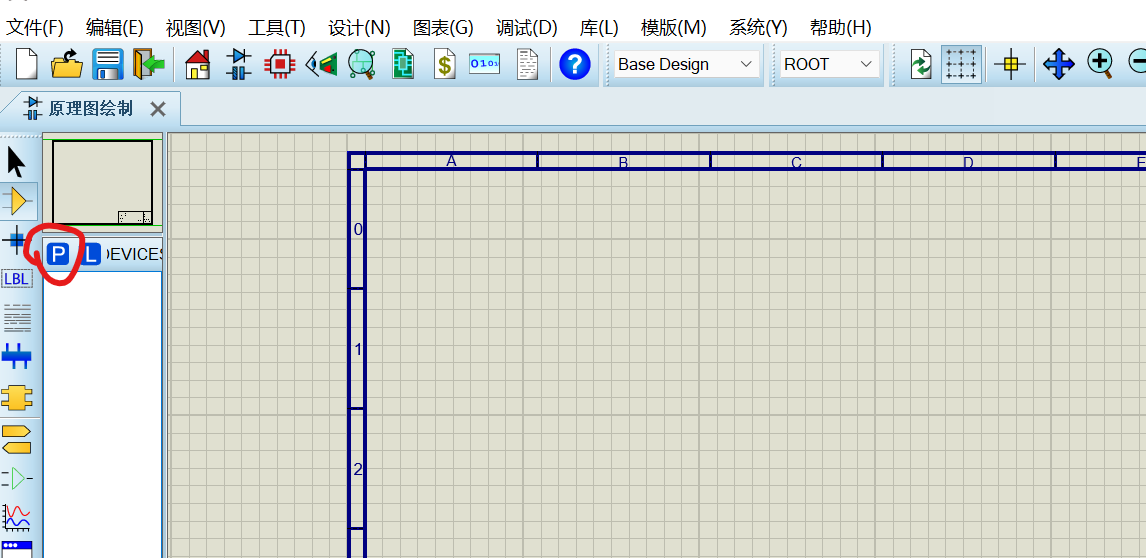Center view with blue pan arrows icon
Image resolution: width=1146 pixels, height=558 pixels.
(1058, 64)
